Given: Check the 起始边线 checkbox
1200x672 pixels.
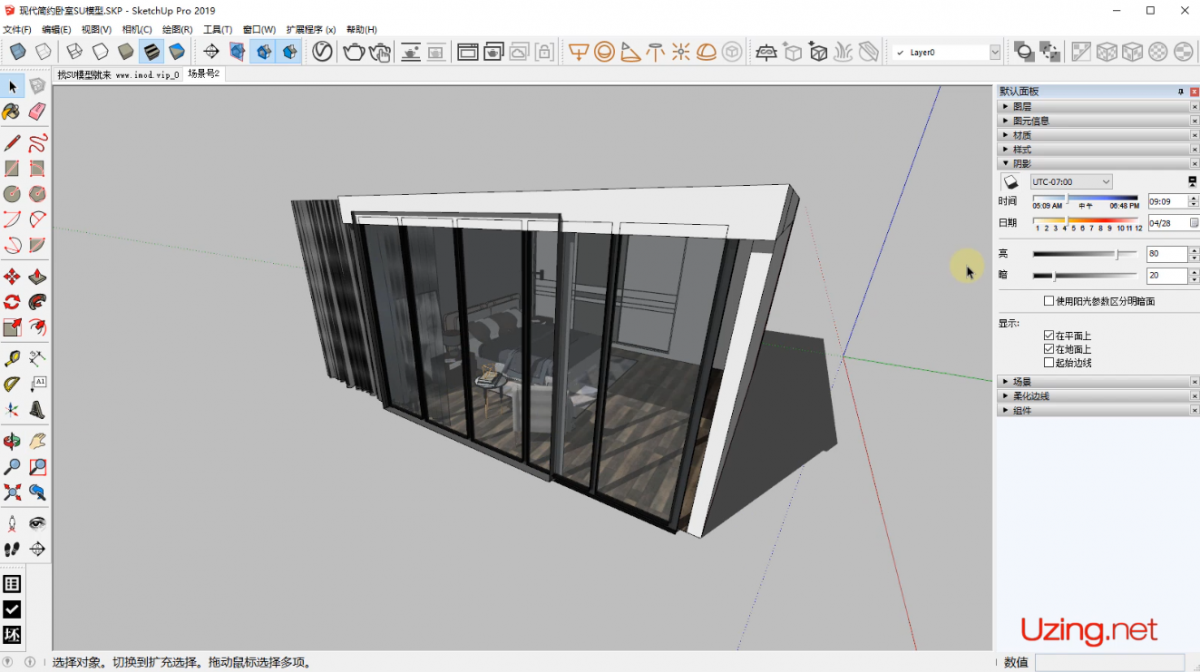Looking at the screenshot, I should (1049, 363).
